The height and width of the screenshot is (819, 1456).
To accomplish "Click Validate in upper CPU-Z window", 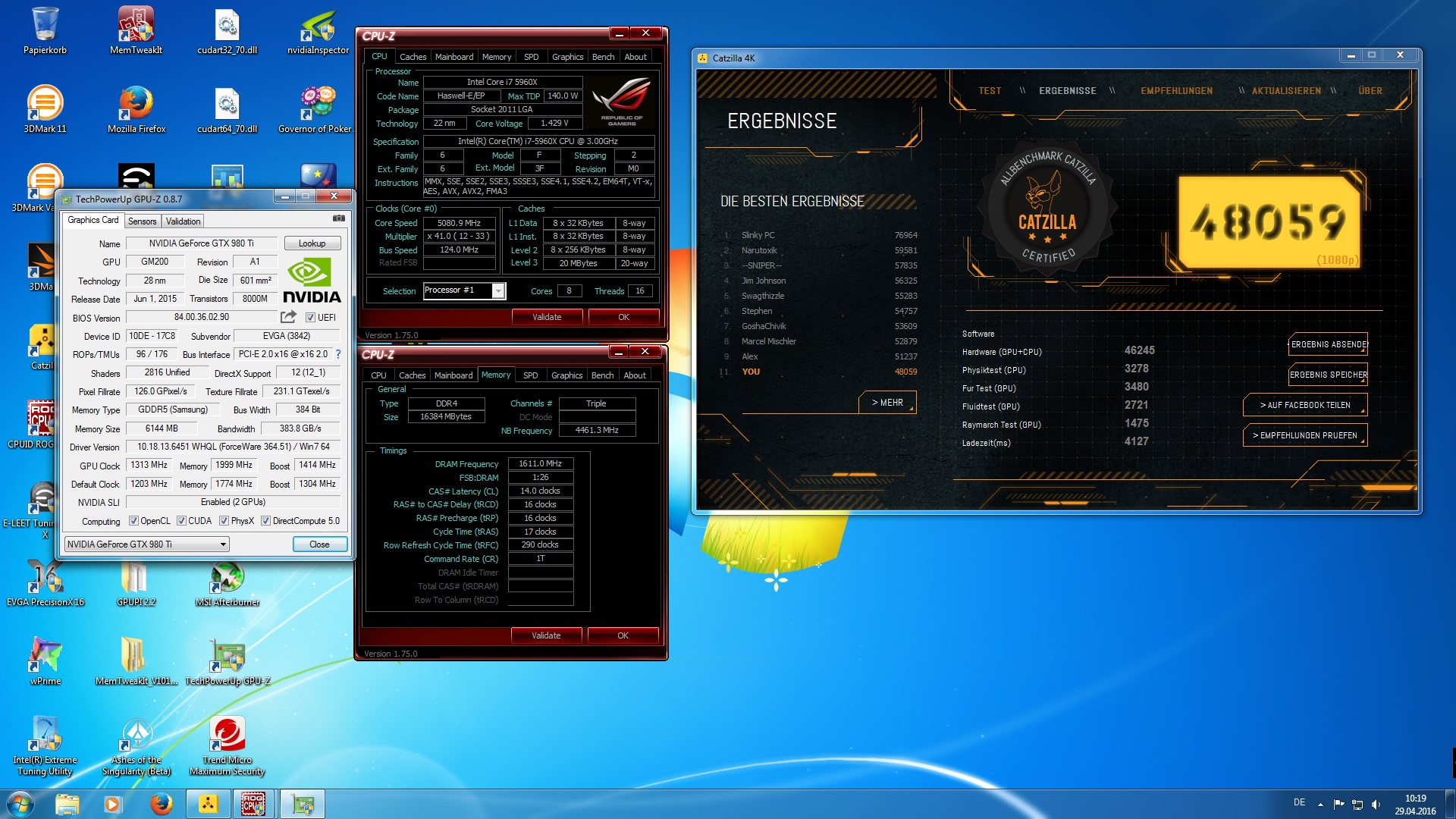I will (x=547, y=317).
